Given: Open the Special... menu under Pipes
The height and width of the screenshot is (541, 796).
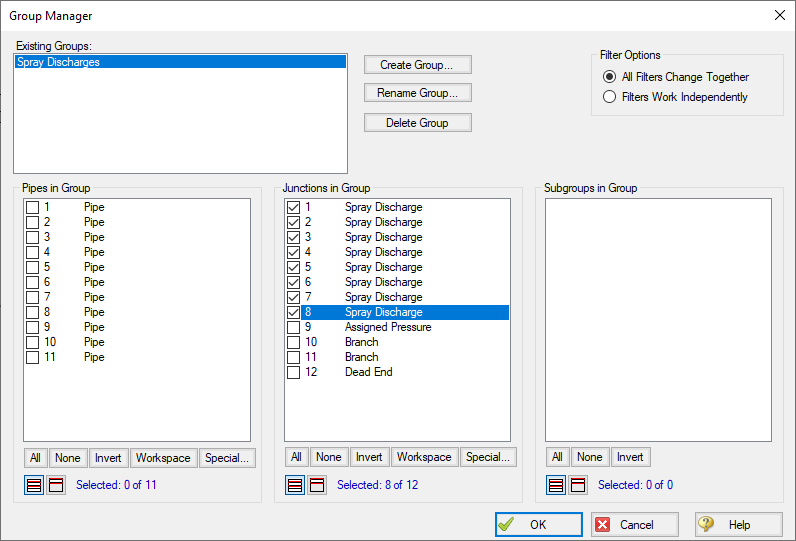Looking at the screenshot, I should 227,458.
